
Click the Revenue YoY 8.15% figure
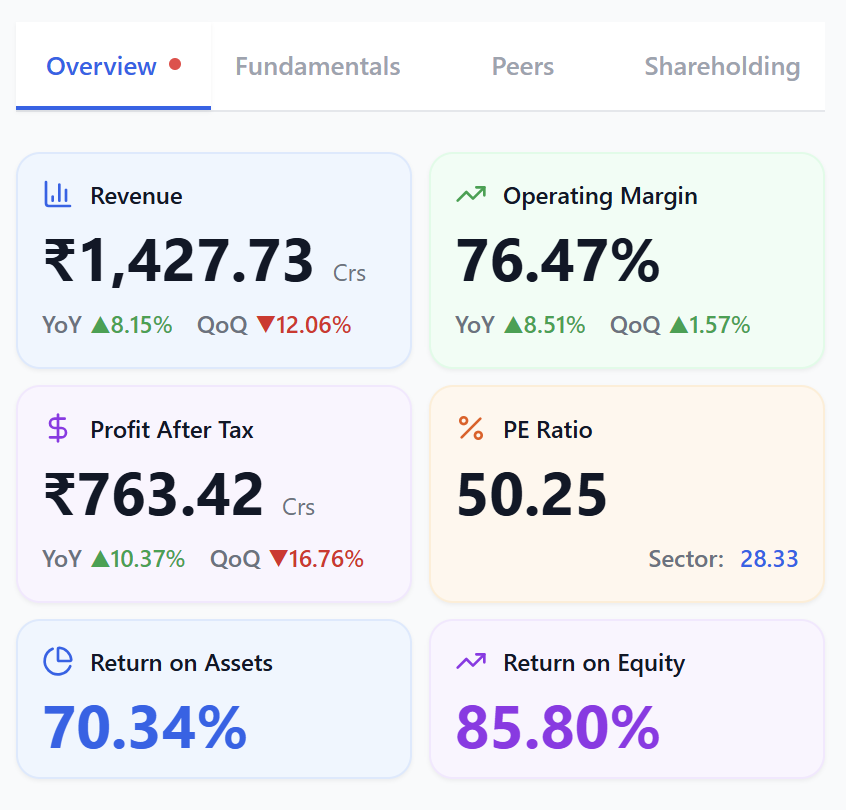[x=141, y=325]
